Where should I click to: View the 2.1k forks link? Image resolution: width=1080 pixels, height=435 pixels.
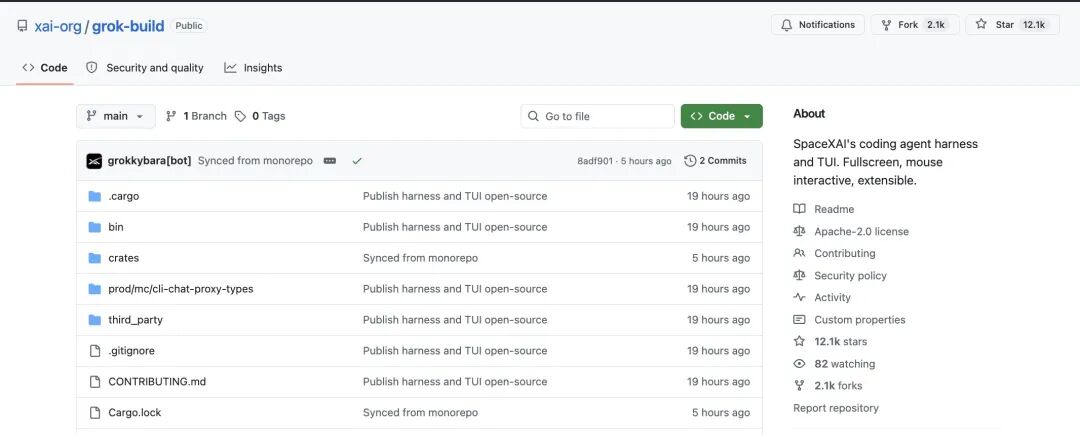pyautogui.click(x=838, y=385)
